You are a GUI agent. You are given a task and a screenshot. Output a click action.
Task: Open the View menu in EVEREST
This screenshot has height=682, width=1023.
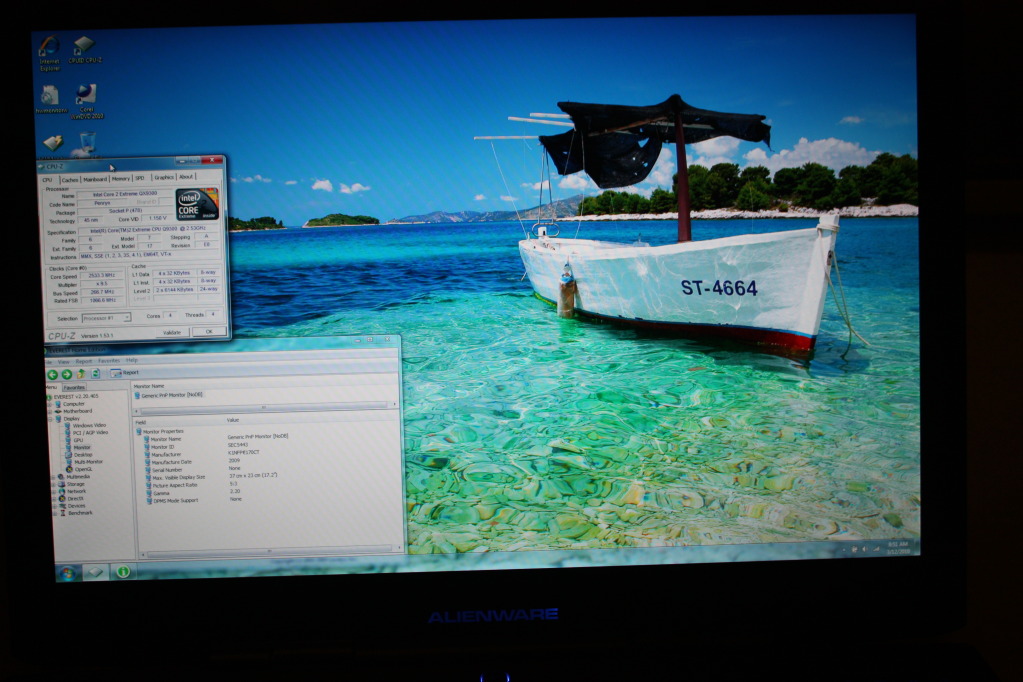pos(63,362)
